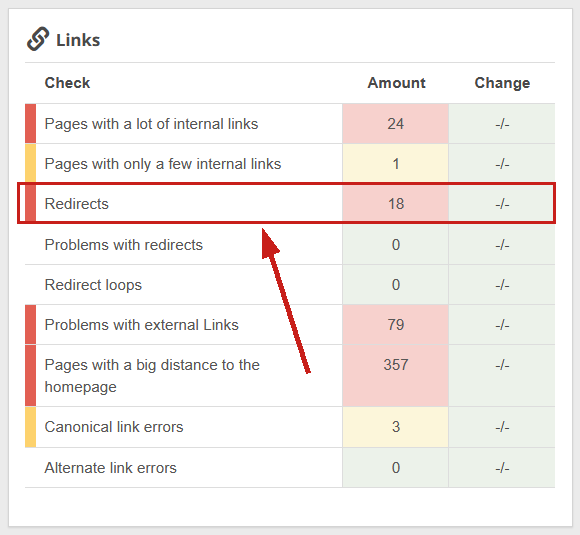Open the Redirect loops check

tap(93, 285)
